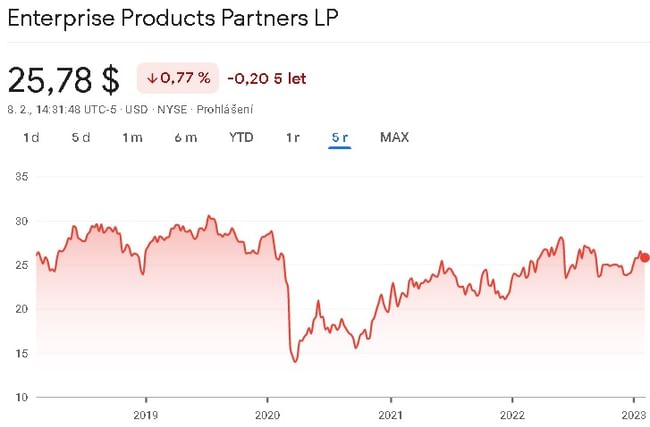Switch to the 5d range tab

[81, 137]
